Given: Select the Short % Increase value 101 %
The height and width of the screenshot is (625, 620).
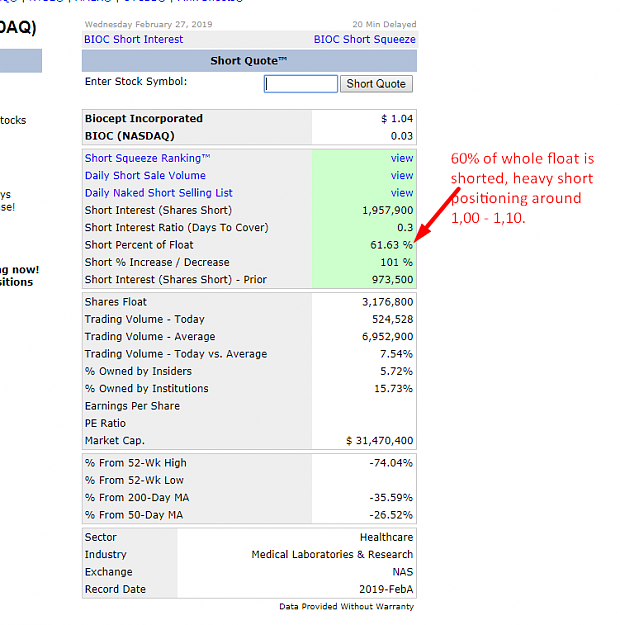Looking at the screenshot, I should 396,262.
